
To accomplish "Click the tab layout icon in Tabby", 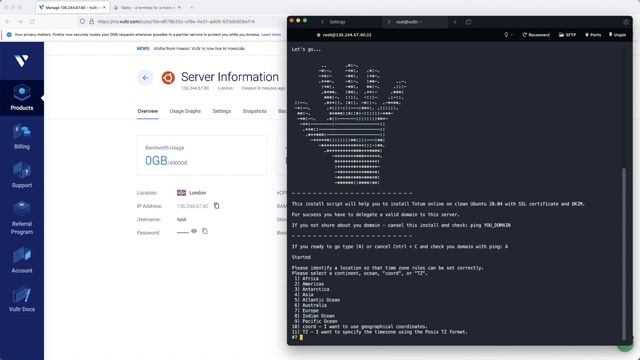I will click(469, 22).
